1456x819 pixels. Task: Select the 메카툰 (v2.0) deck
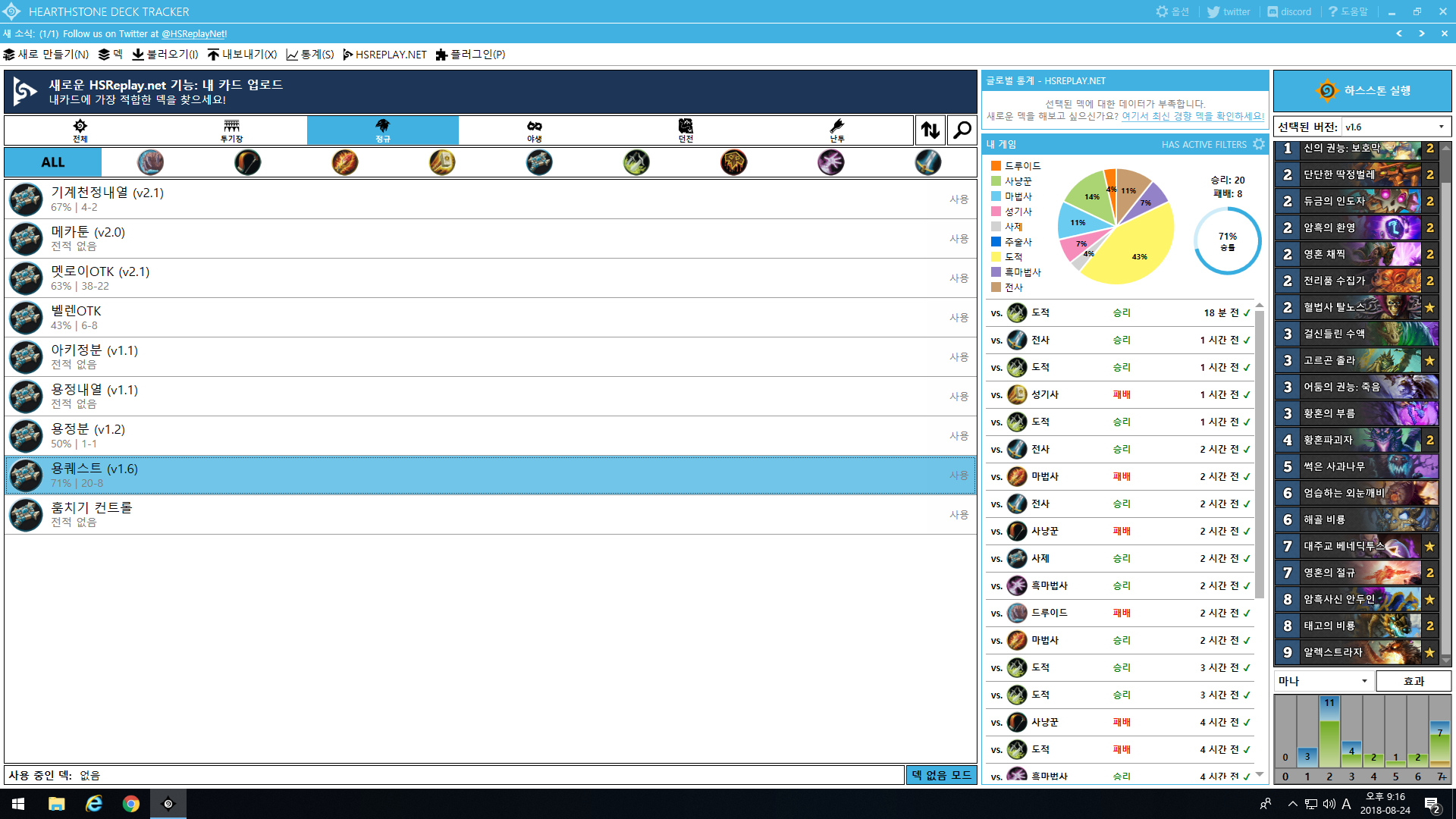point(490,239)
